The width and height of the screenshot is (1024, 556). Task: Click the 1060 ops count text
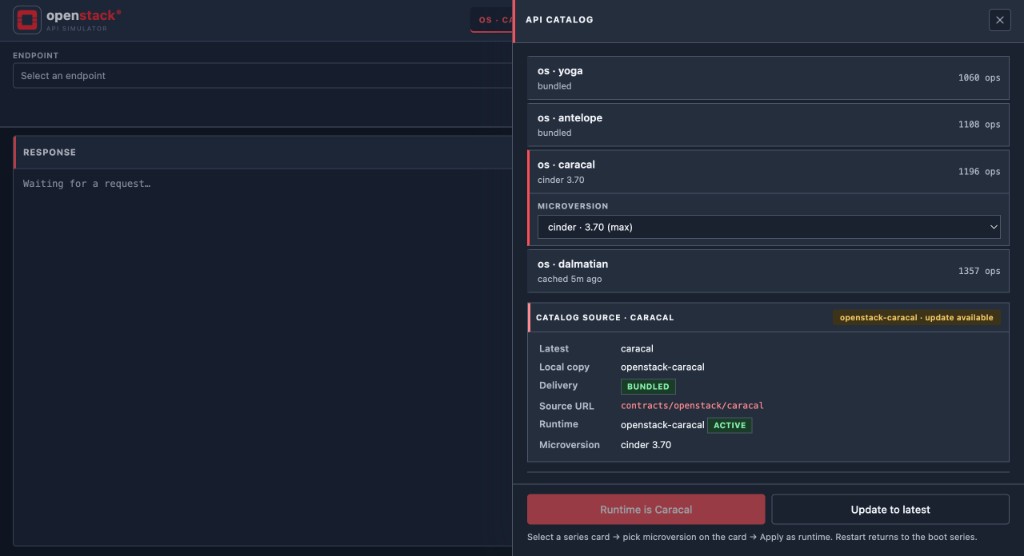point(979,78)
